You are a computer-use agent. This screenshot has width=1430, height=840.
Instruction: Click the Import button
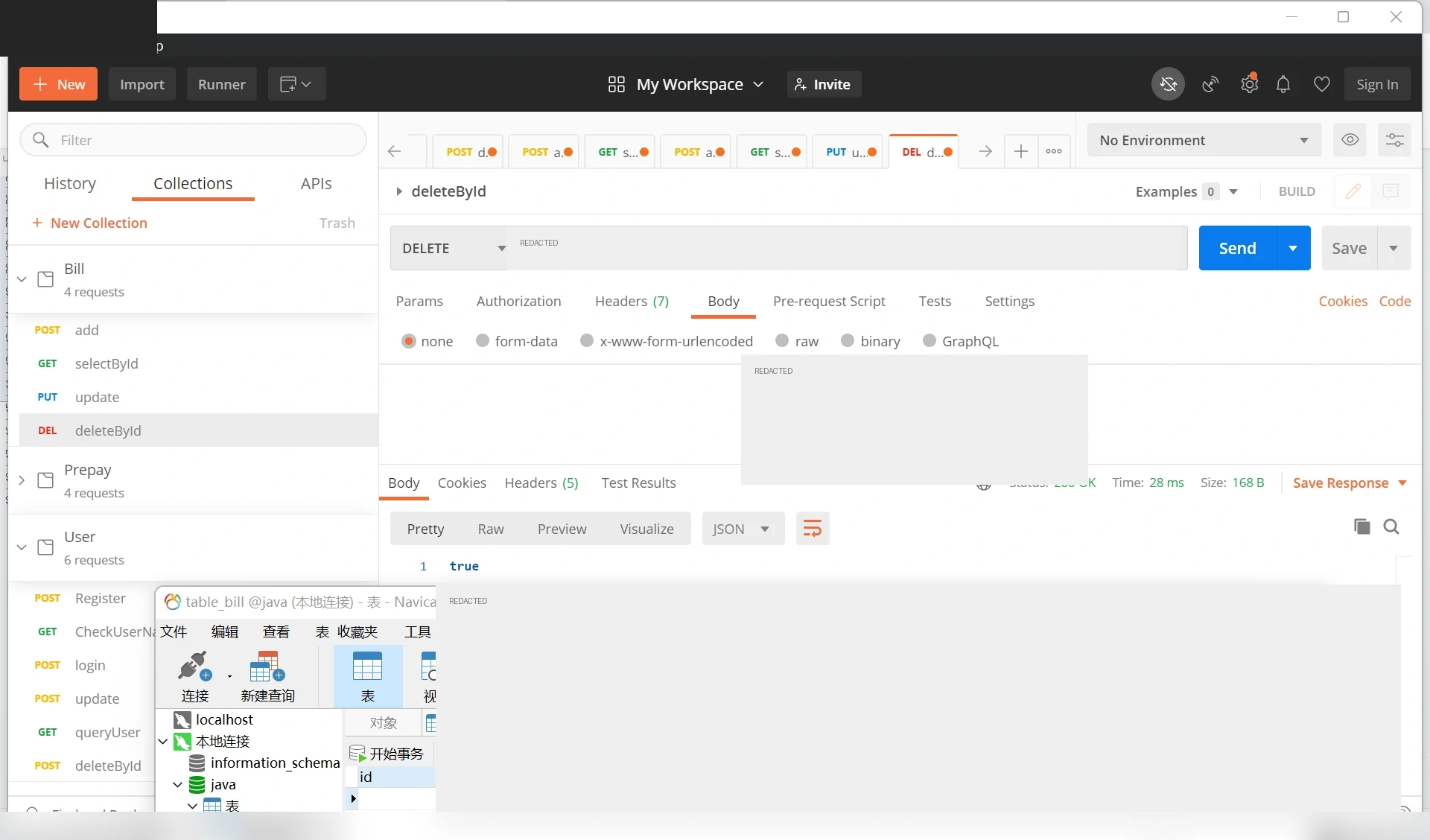point(142,84)
